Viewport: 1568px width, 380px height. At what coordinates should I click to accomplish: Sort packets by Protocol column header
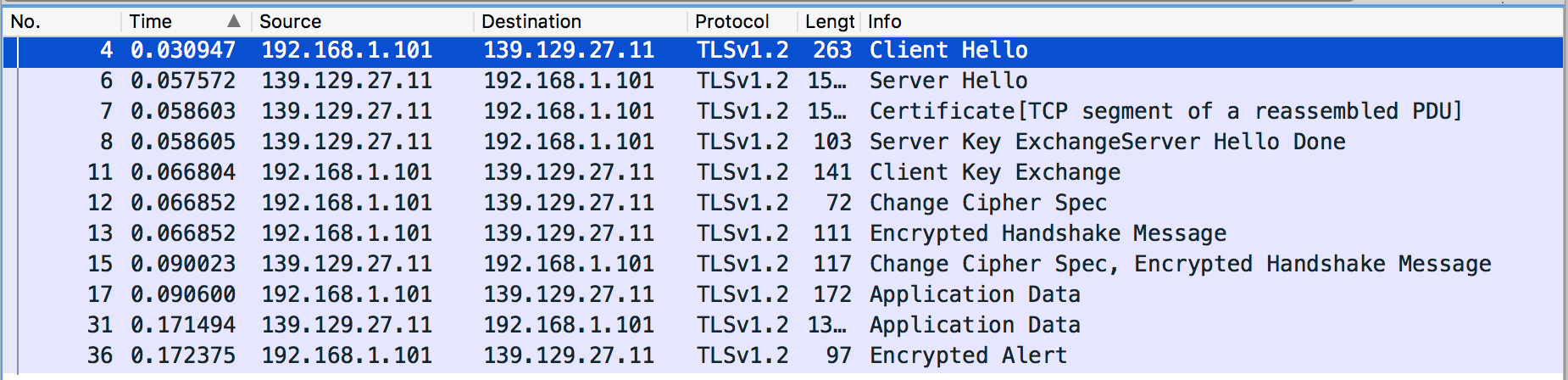point(732,21)
